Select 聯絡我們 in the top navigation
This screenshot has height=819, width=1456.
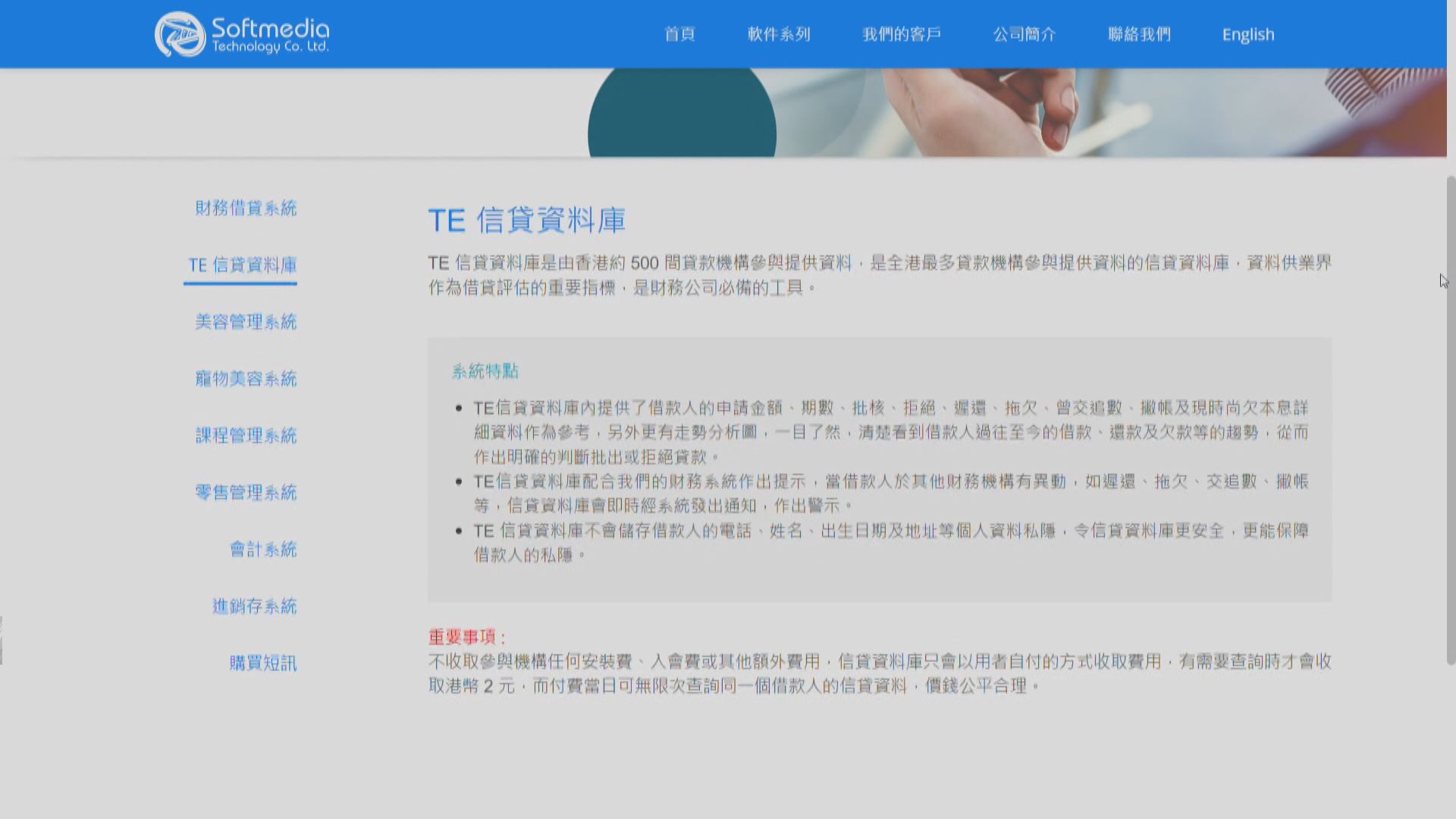(1139, 34)
